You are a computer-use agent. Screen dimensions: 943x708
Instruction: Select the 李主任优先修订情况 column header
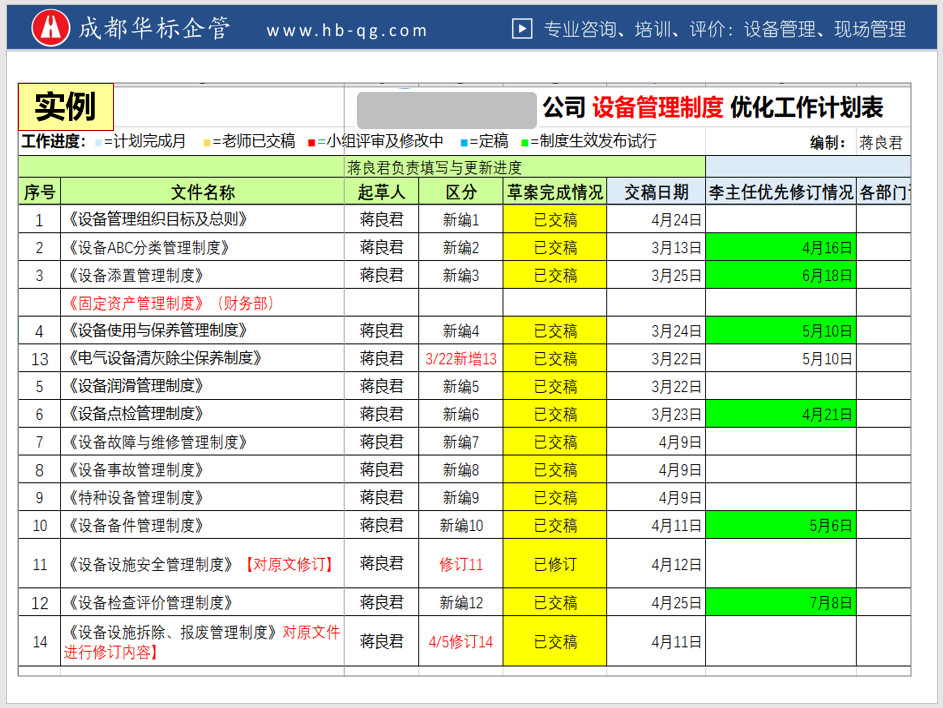click(x=780, y=192)
